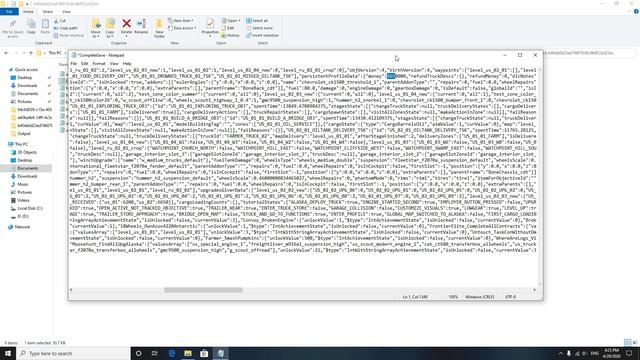640x360 pixels.
Task: Open the Notepad File menu
Action: click(73, 64)
